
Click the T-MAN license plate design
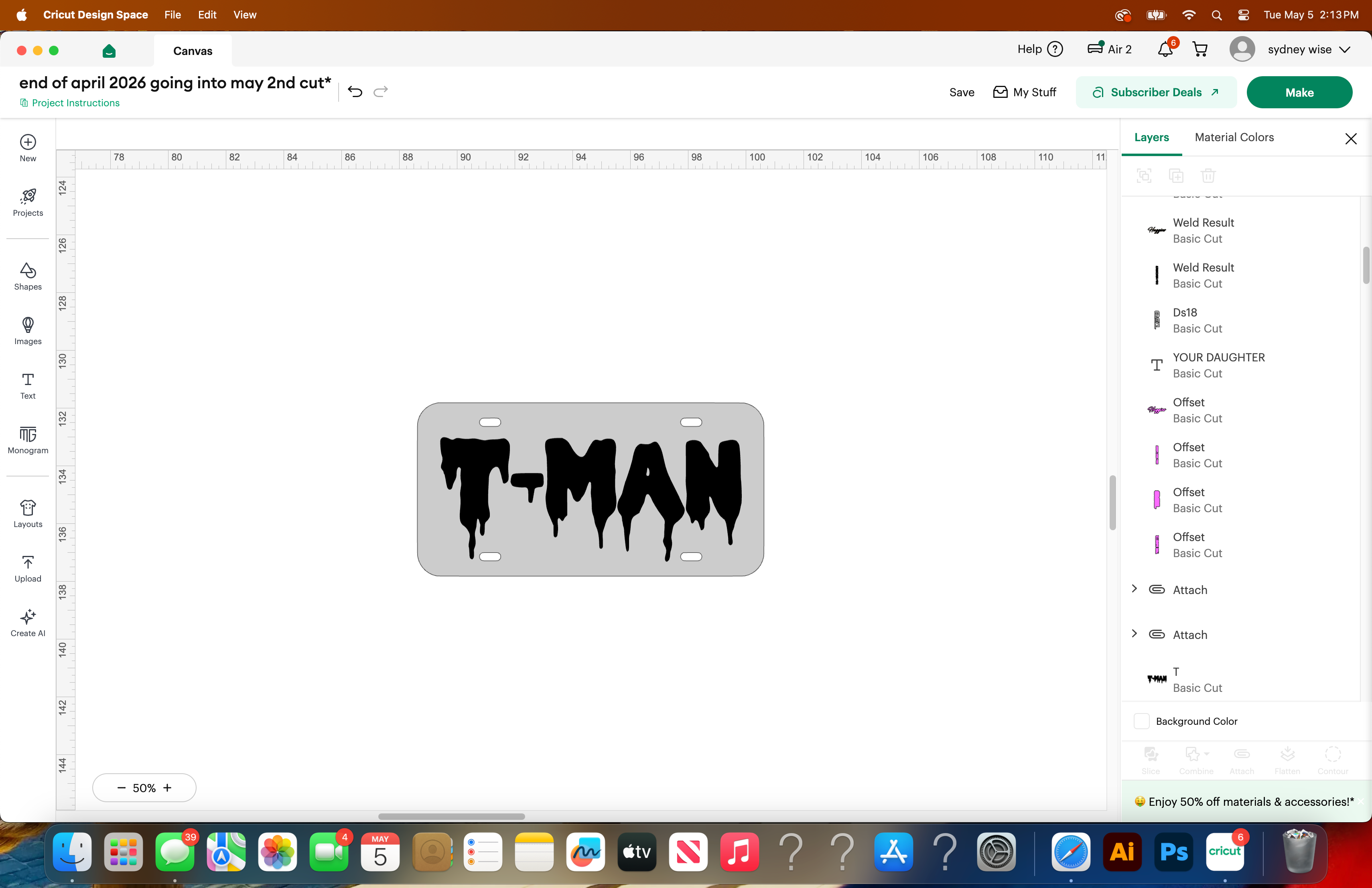(590, 489)
